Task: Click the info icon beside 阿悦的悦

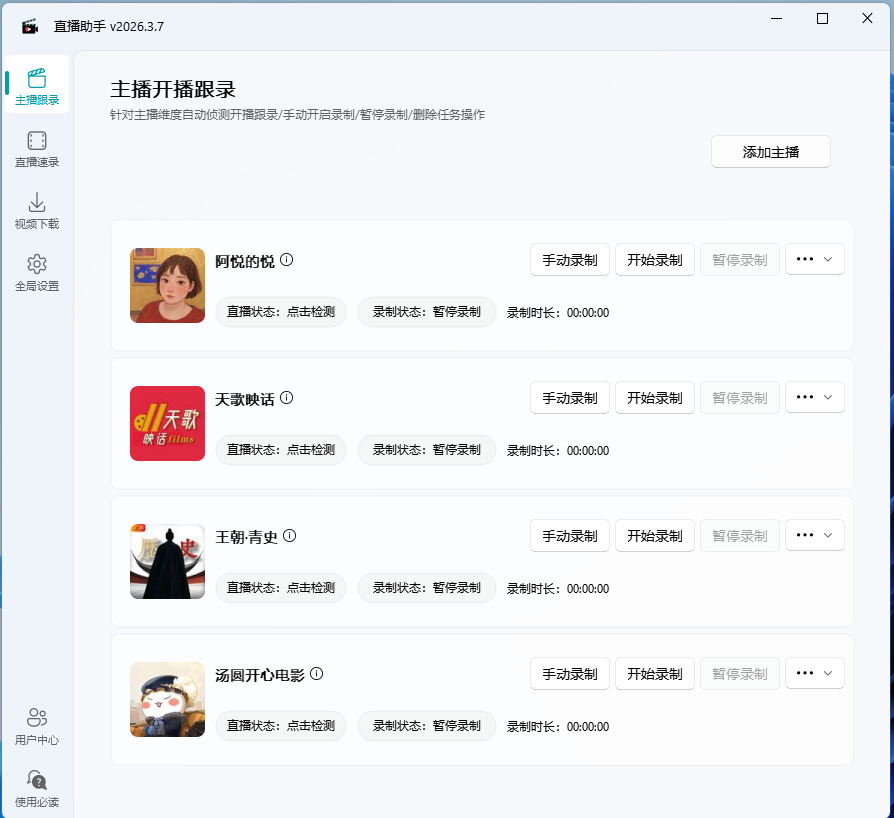Action: (x=287, y=259)
